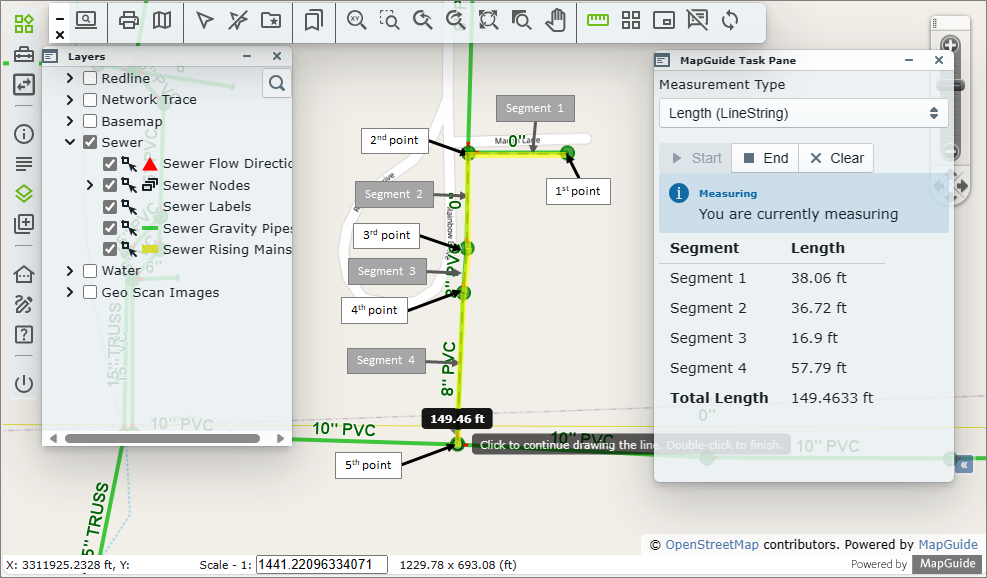Open the bookmarks tool
987x578 pixels.
(313, 20)
